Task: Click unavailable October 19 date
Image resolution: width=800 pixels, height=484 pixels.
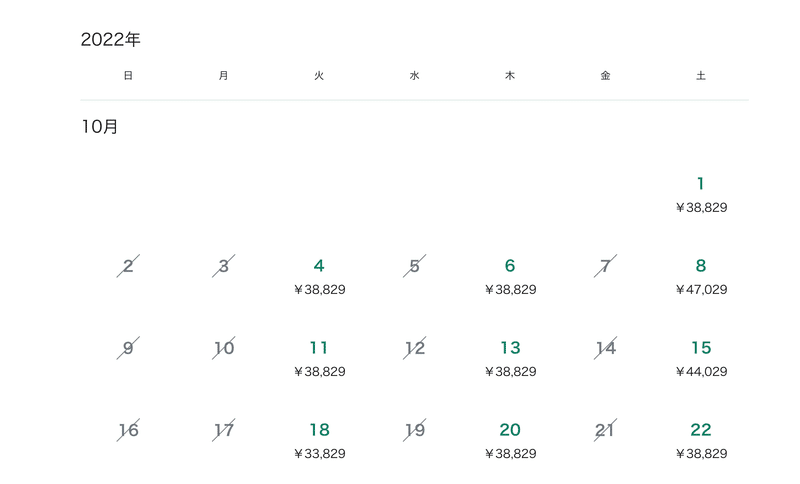Action: coord(414,430)
